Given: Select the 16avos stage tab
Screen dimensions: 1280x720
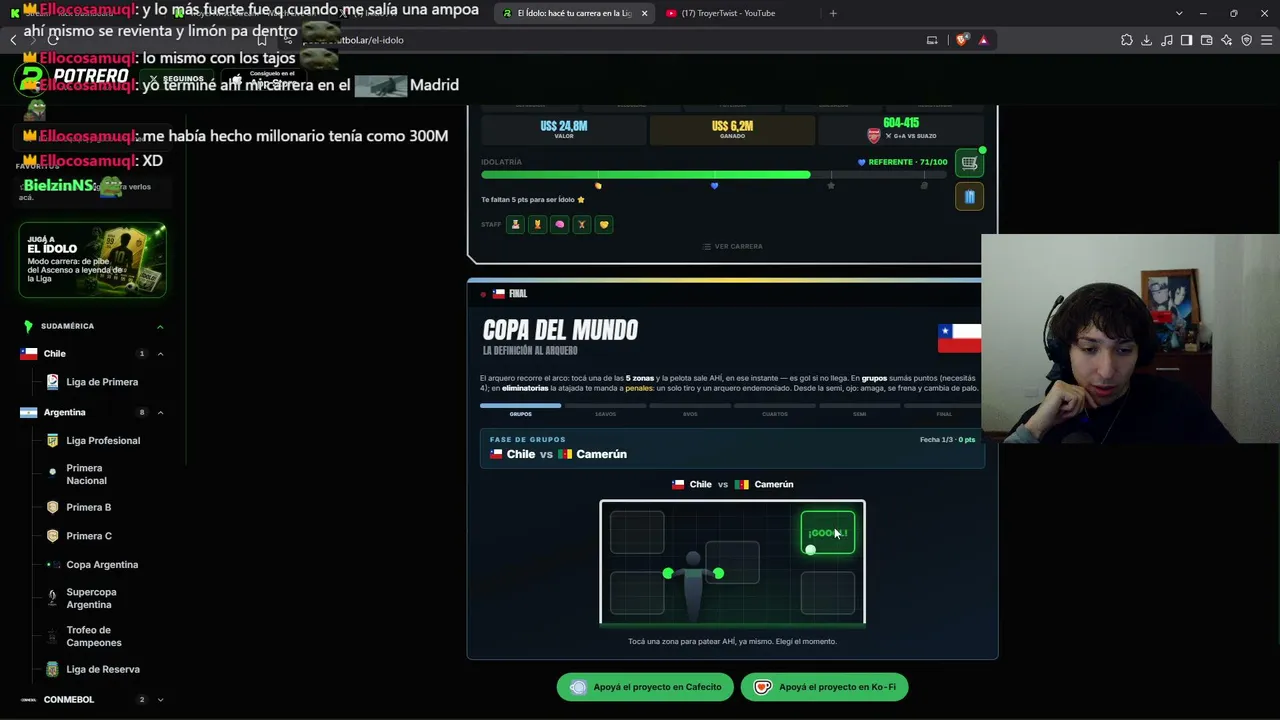Looking at the screenshot, I should [605, 410].
